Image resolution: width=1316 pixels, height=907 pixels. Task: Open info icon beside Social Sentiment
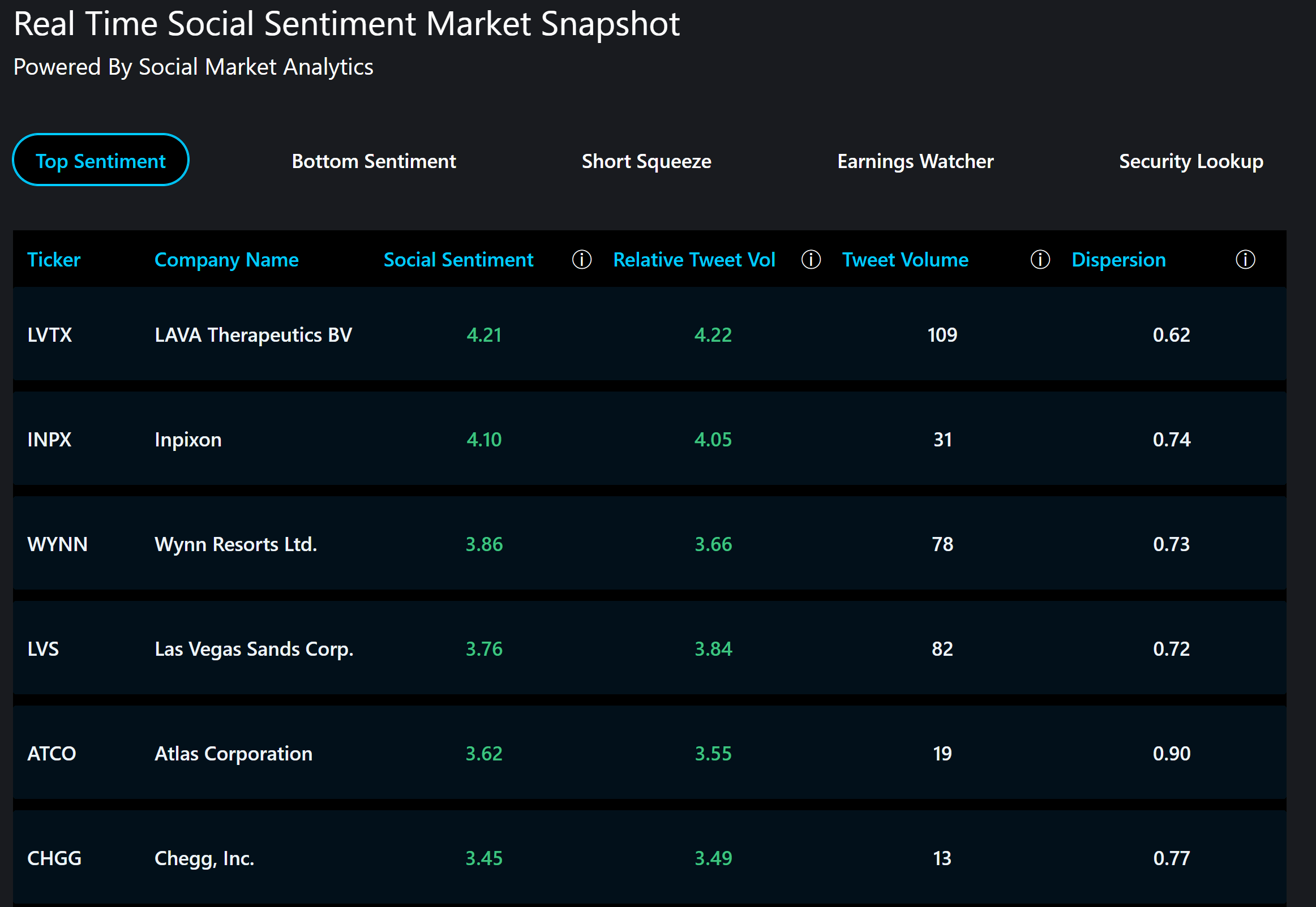581,260
